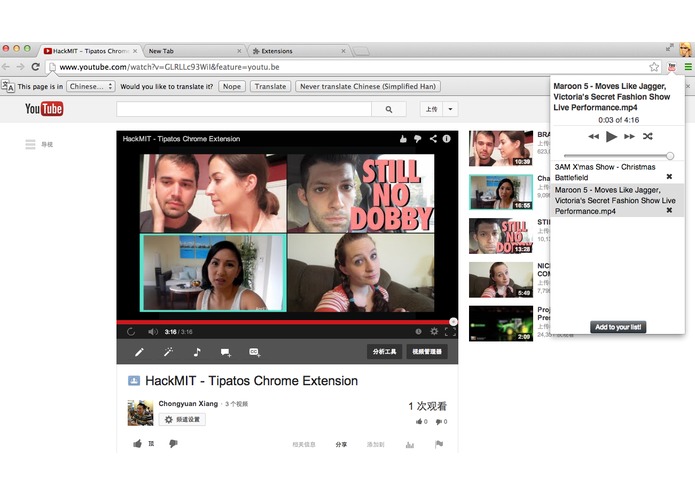This screenshot has width=695, height=494.
Task: Open the STILL NO DOBBY thumbnail in sidebar
Action: pos(501,236)
